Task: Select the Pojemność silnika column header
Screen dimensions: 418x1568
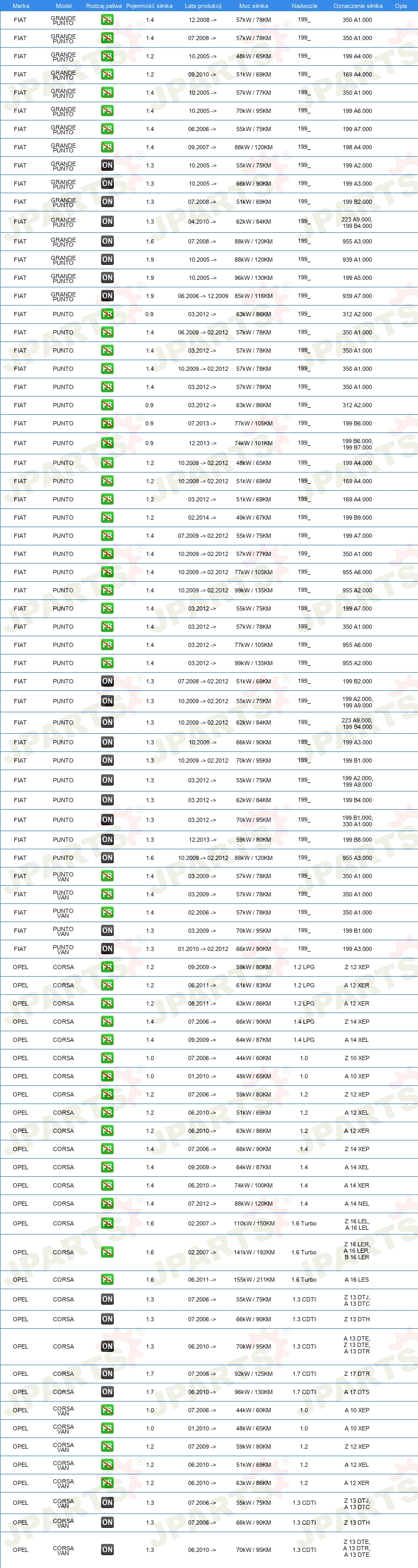Action: (150, 5)
